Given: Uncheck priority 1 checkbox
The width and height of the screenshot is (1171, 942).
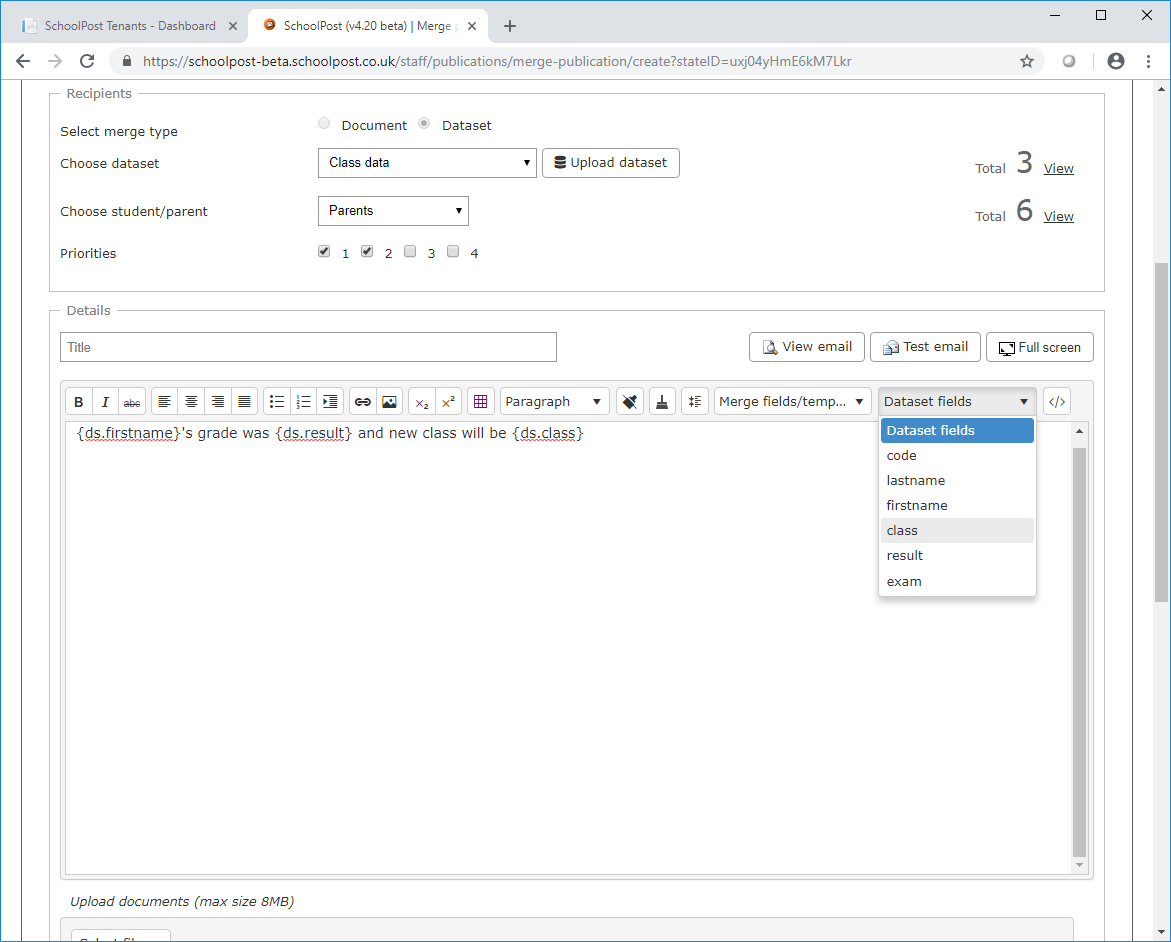Looking at the screenshot, I should point(324,251).
